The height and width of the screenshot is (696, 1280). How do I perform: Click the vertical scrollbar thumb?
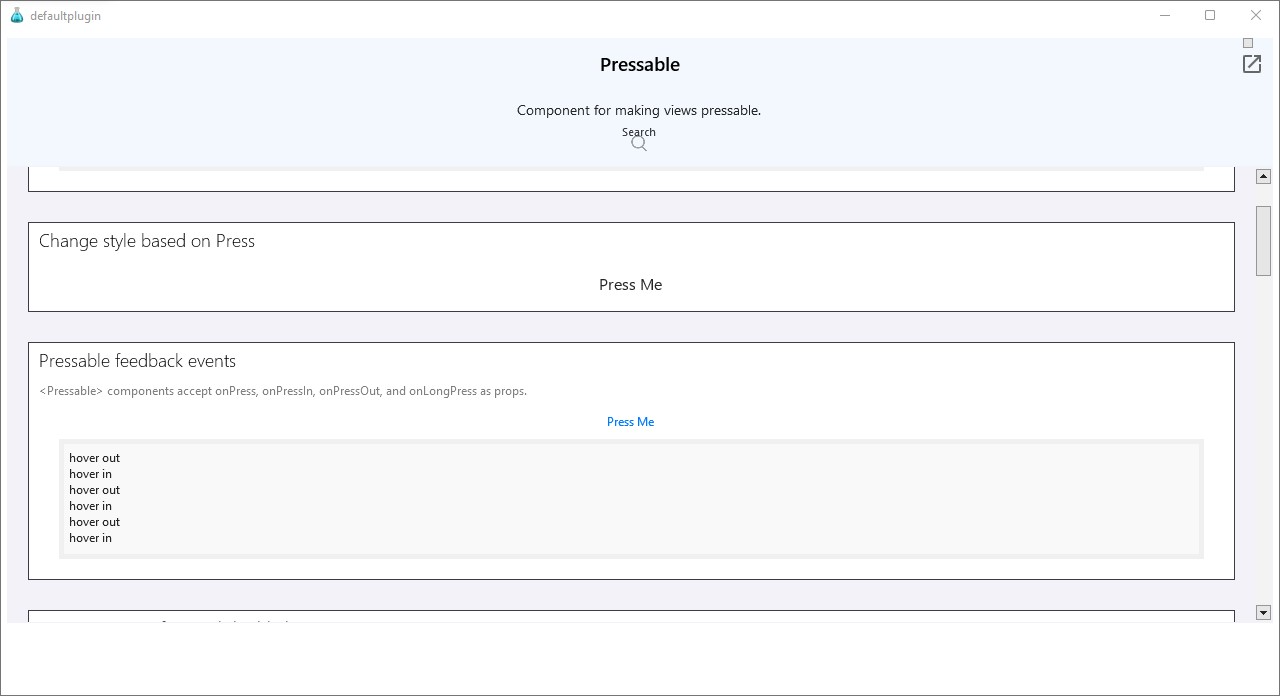tap(1263, 241)
